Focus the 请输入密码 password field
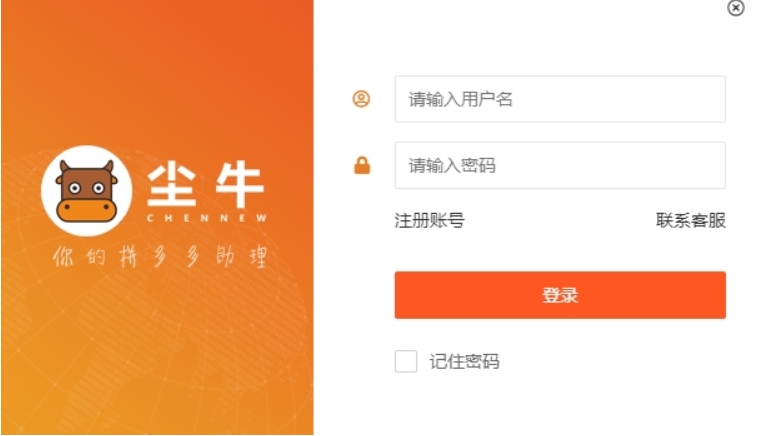This screenshot has height=436, width=776. coord(560,165)
